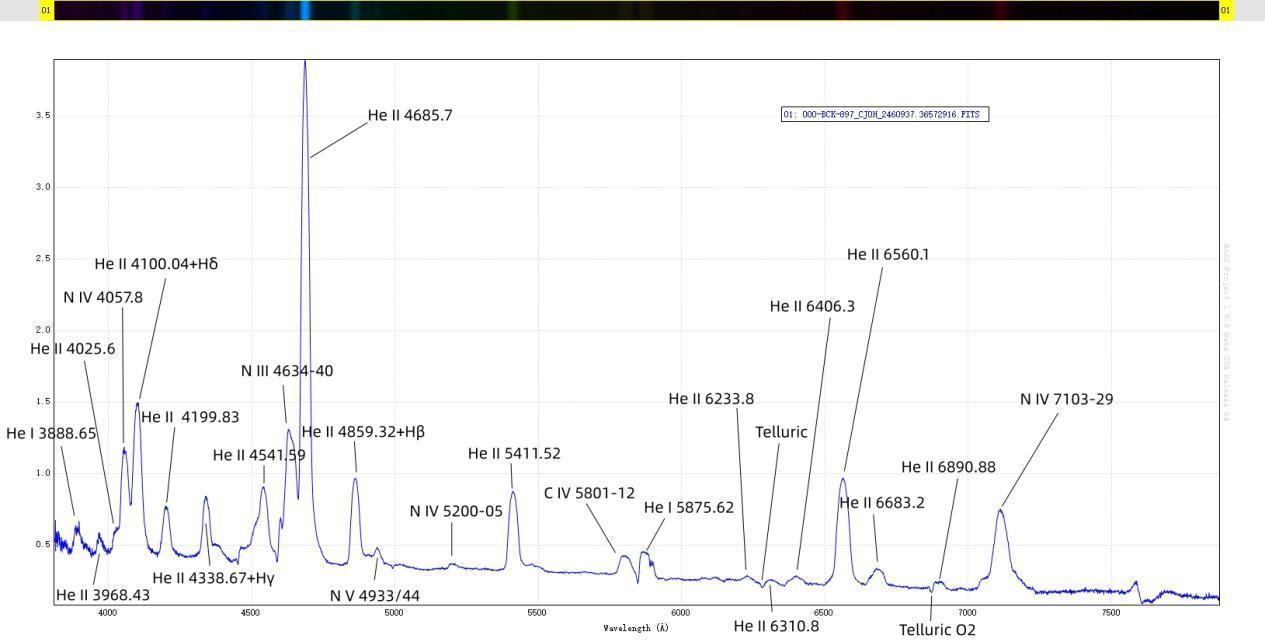This screenshot has width=1265, height=642.
Task: Click the N V 4933/44 annotation
Action: [x=375, y=595]
